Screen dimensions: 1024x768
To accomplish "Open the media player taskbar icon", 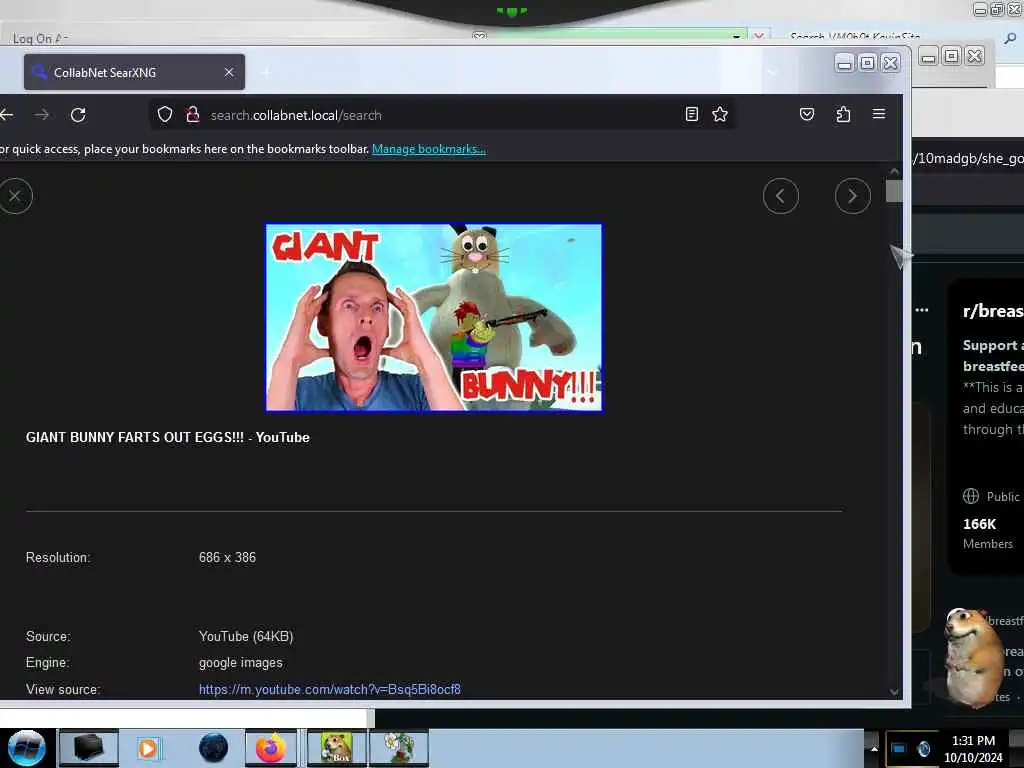I will pos(148,748).
